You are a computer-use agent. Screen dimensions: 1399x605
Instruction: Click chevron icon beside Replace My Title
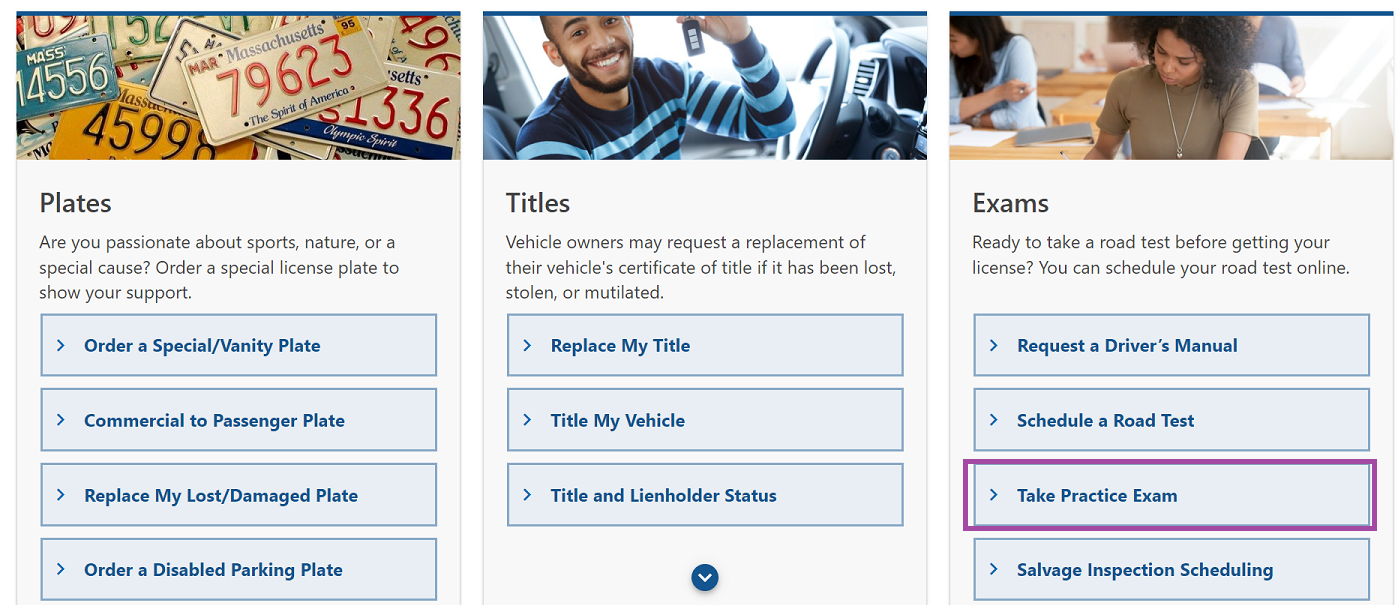527,345
